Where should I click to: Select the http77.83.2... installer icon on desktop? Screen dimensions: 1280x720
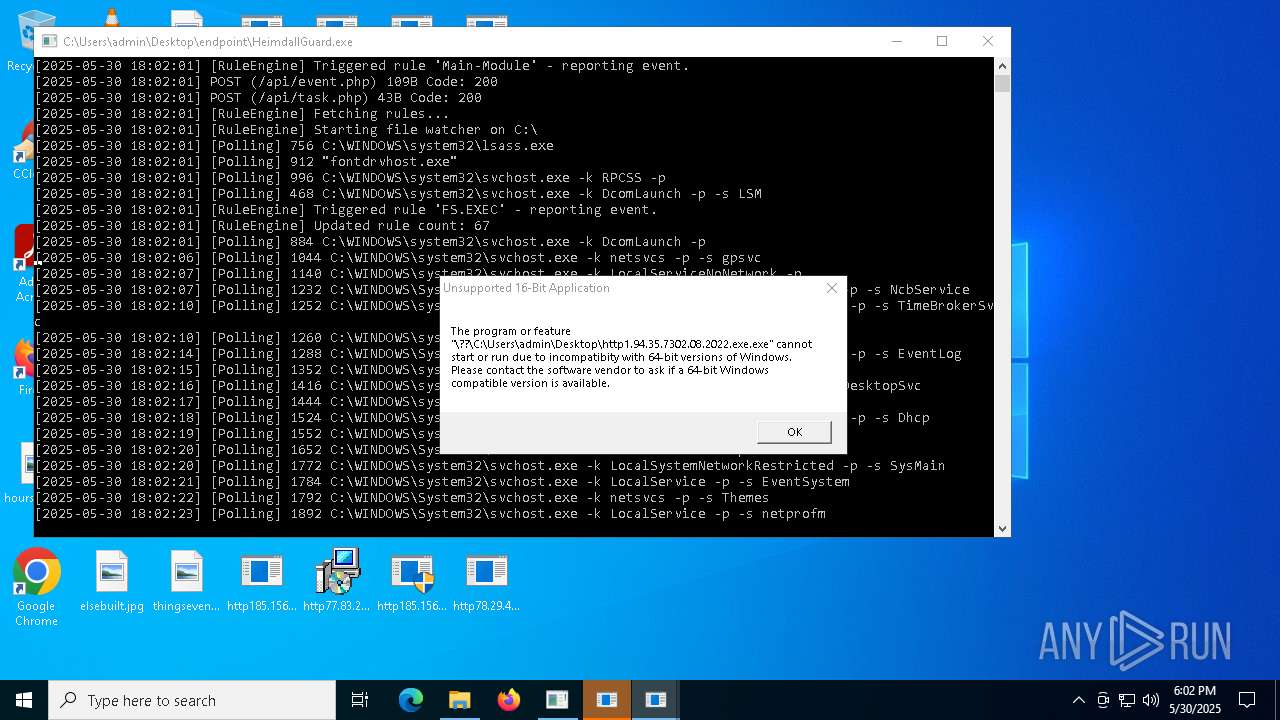click(x=337, y=581)
